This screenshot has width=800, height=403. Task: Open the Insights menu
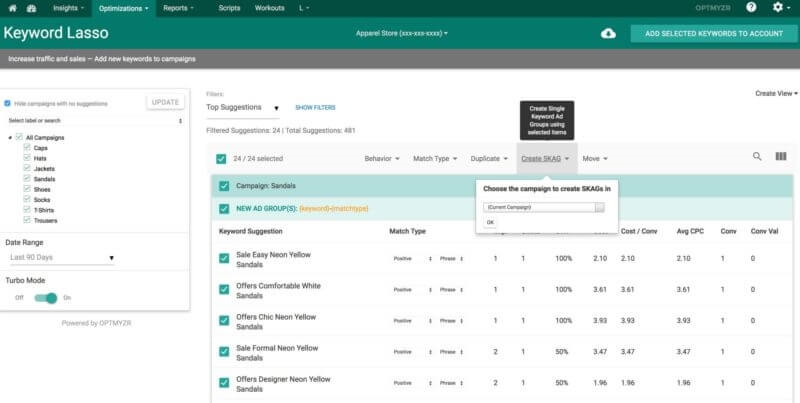pos(68,8)
